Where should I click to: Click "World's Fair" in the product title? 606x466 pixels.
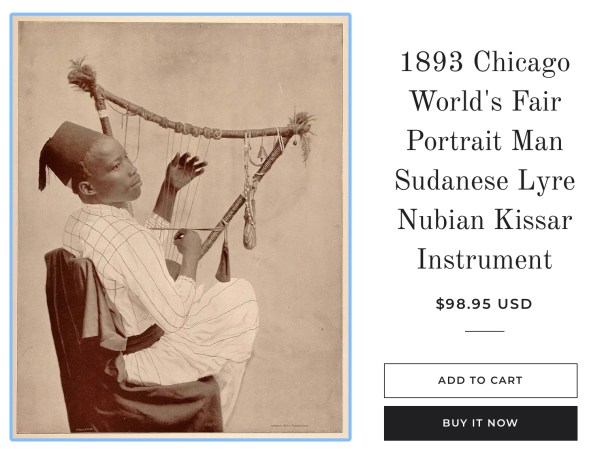(484, 102)
